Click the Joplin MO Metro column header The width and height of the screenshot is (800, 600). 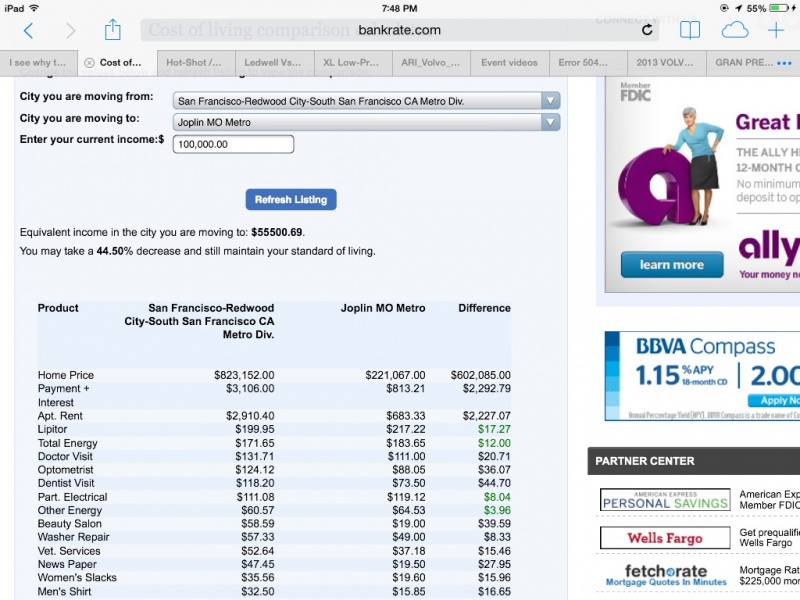click(383, 308)
